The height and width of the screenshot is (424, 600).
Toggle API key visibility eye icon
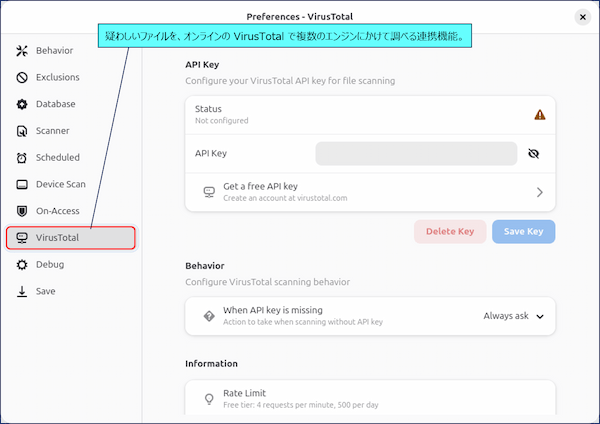(x=533, y=153)
